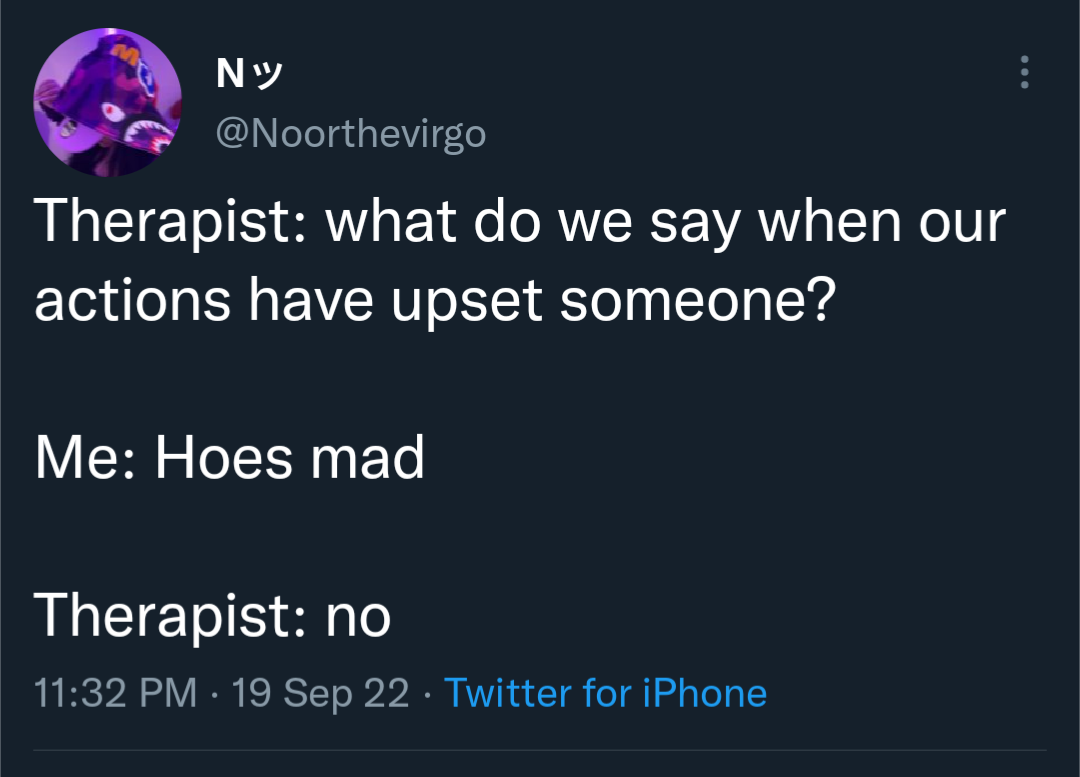Screen dimensions: 1080x777
Task: Click the display name N ツ
Action: pos(249,72)
